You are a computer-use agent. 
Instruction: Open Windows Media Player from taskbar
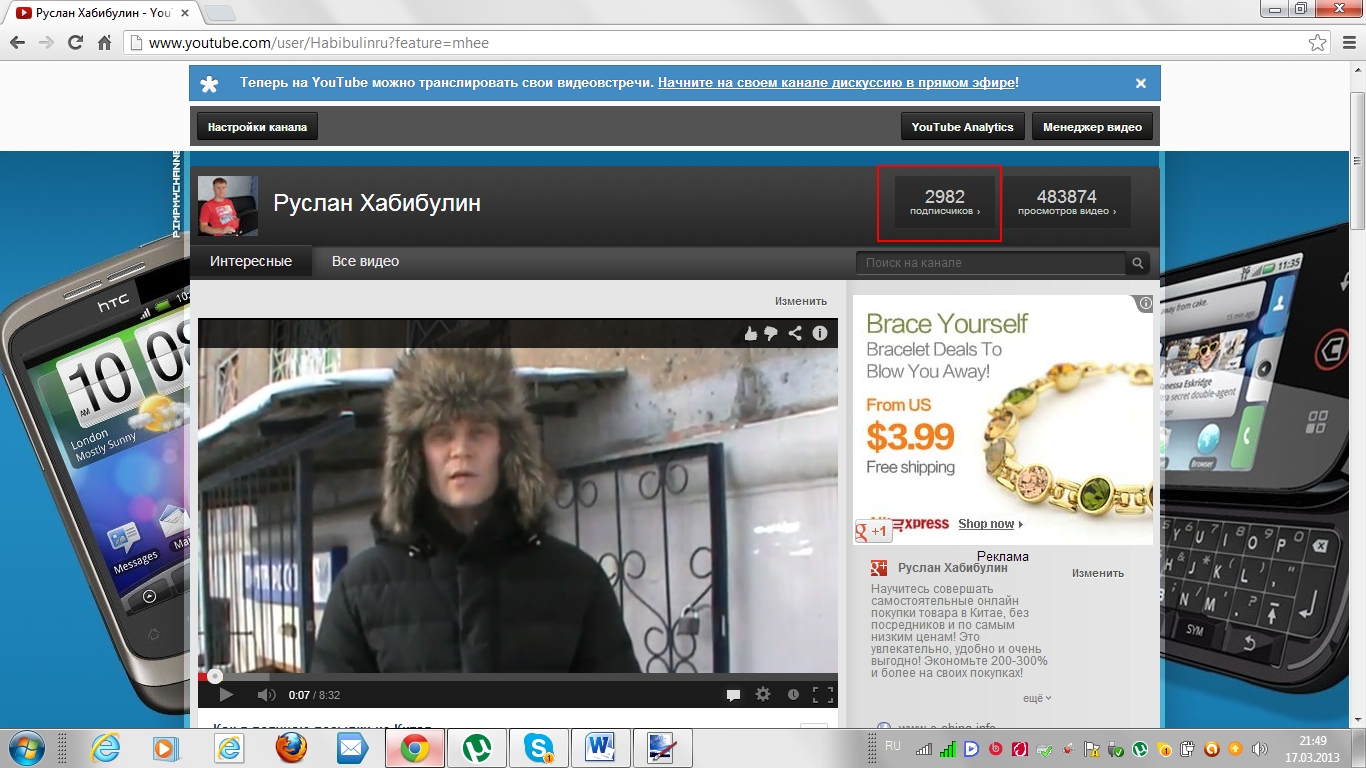[166, 748]
